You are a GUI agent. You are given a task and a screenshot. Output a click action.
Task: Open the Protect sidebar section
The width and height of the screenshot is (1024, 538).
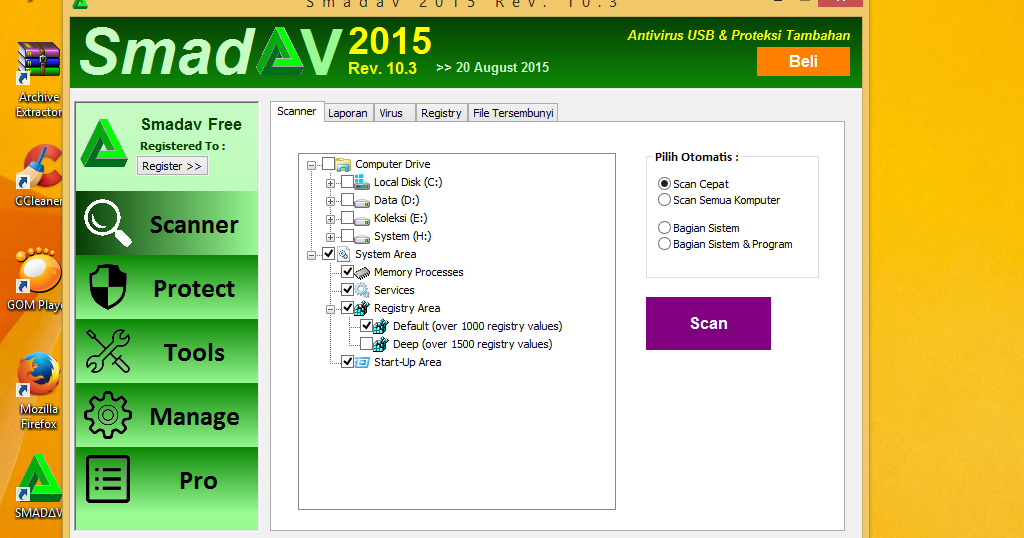point(167,287)
